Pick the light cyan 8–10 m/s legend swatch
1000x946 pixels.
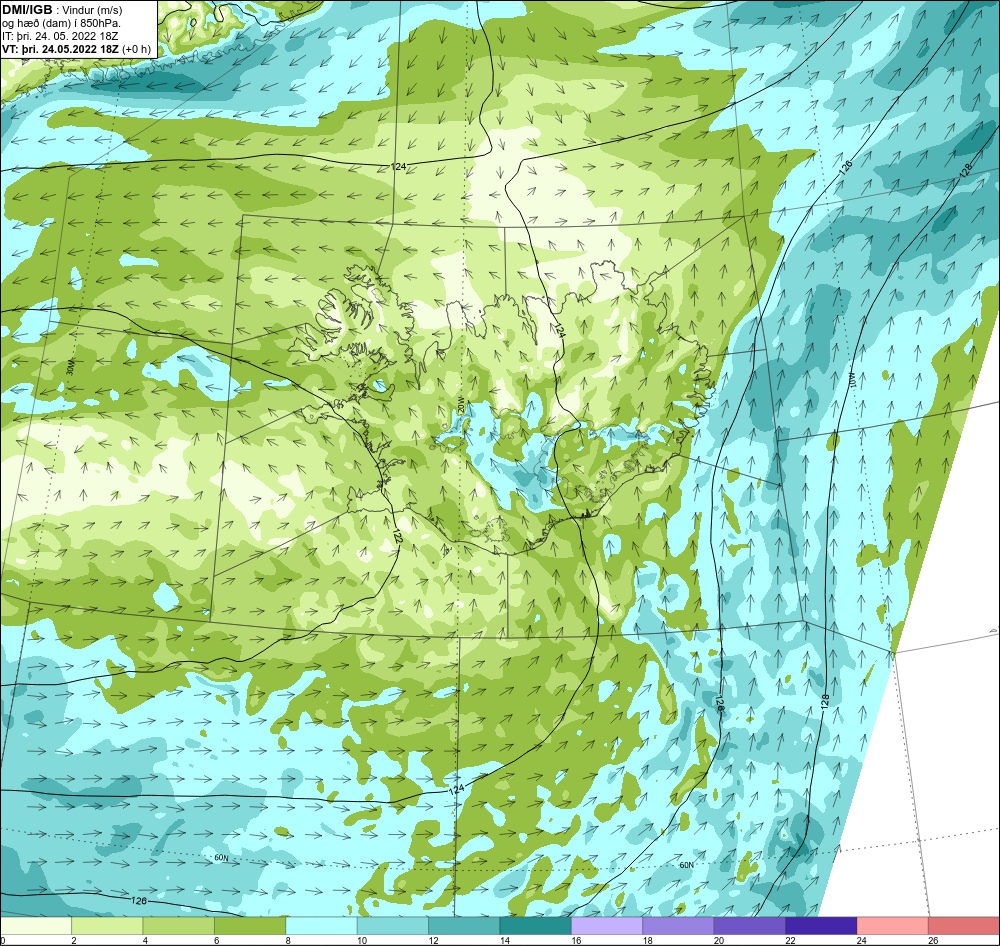(321, 926)
